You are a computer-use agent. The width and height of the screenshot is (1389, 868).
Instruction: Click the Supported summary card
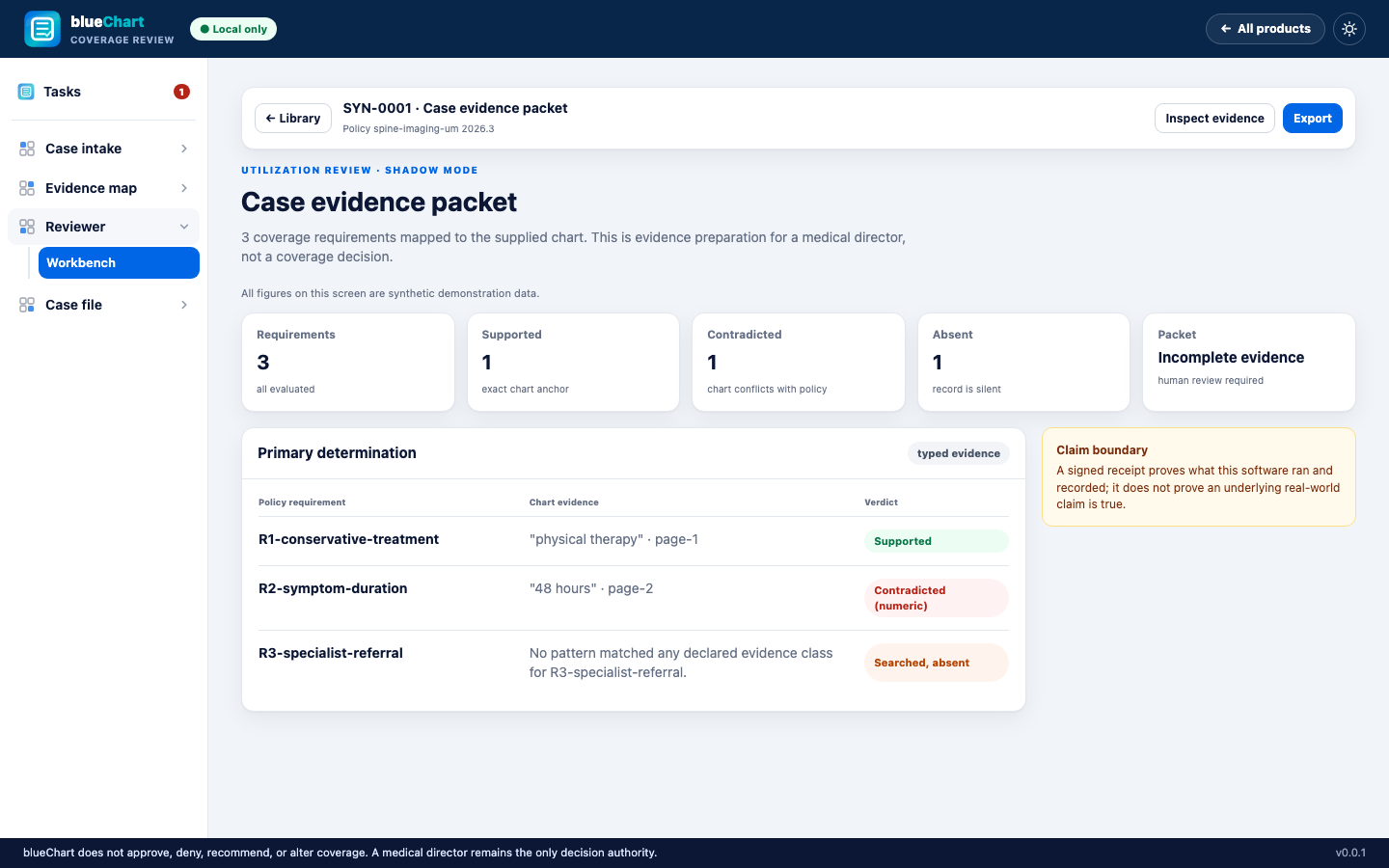click(x=573, y=363)
